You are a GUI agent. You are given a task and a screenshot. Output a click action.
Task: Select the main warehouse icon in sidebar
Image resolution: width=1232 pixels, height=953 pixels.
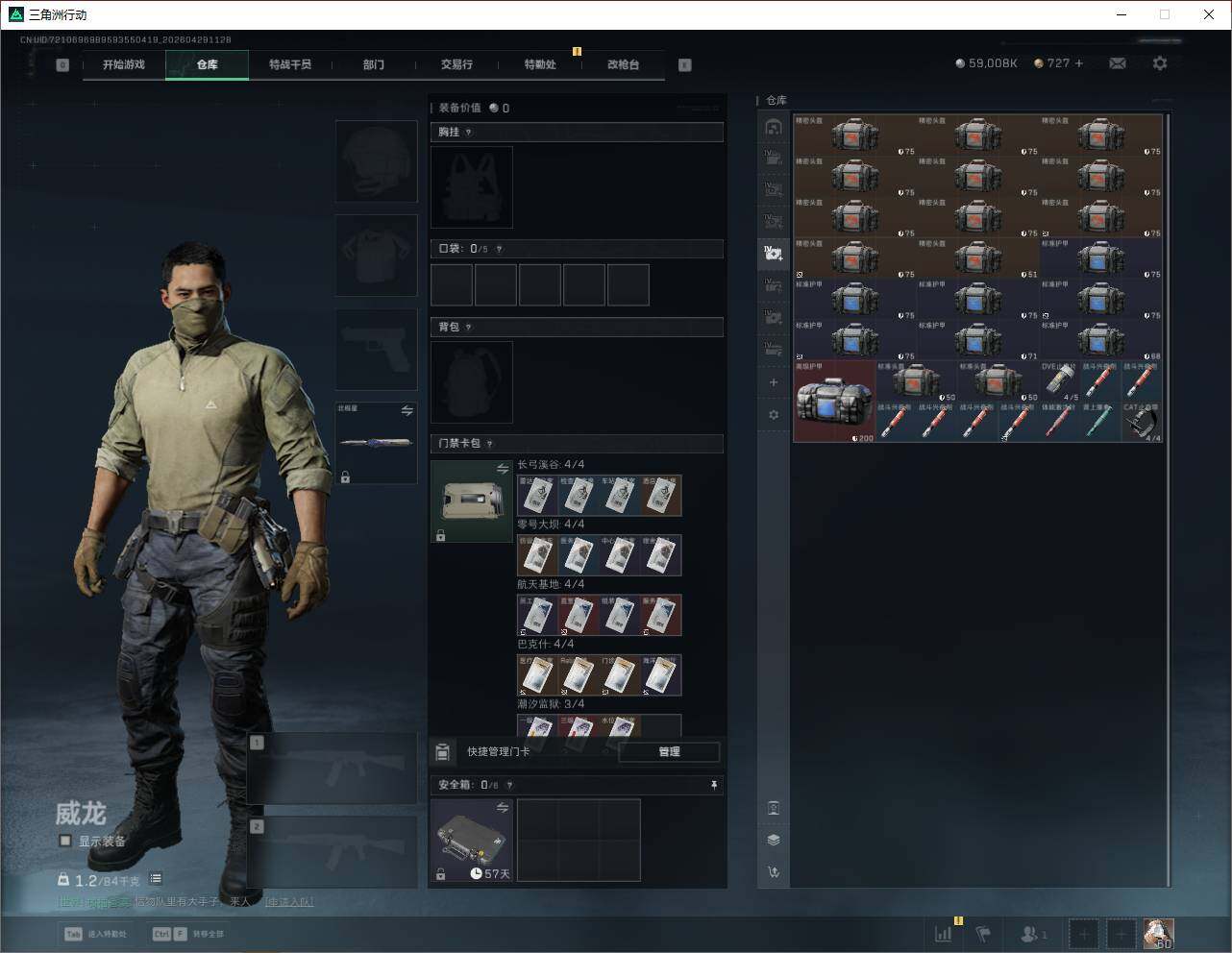[x=774, y=127]
